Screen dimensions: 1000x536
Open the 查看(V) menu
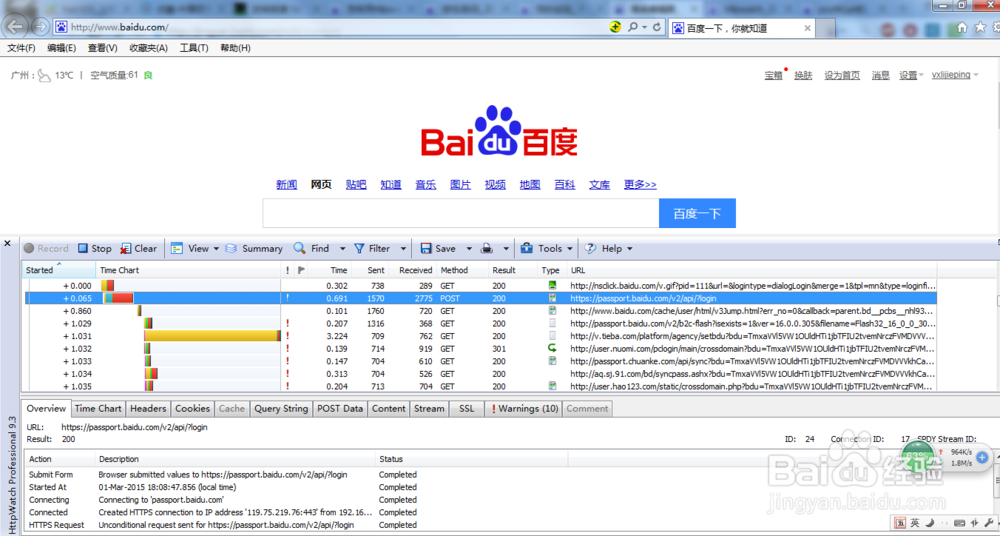[x=103, y=48]
